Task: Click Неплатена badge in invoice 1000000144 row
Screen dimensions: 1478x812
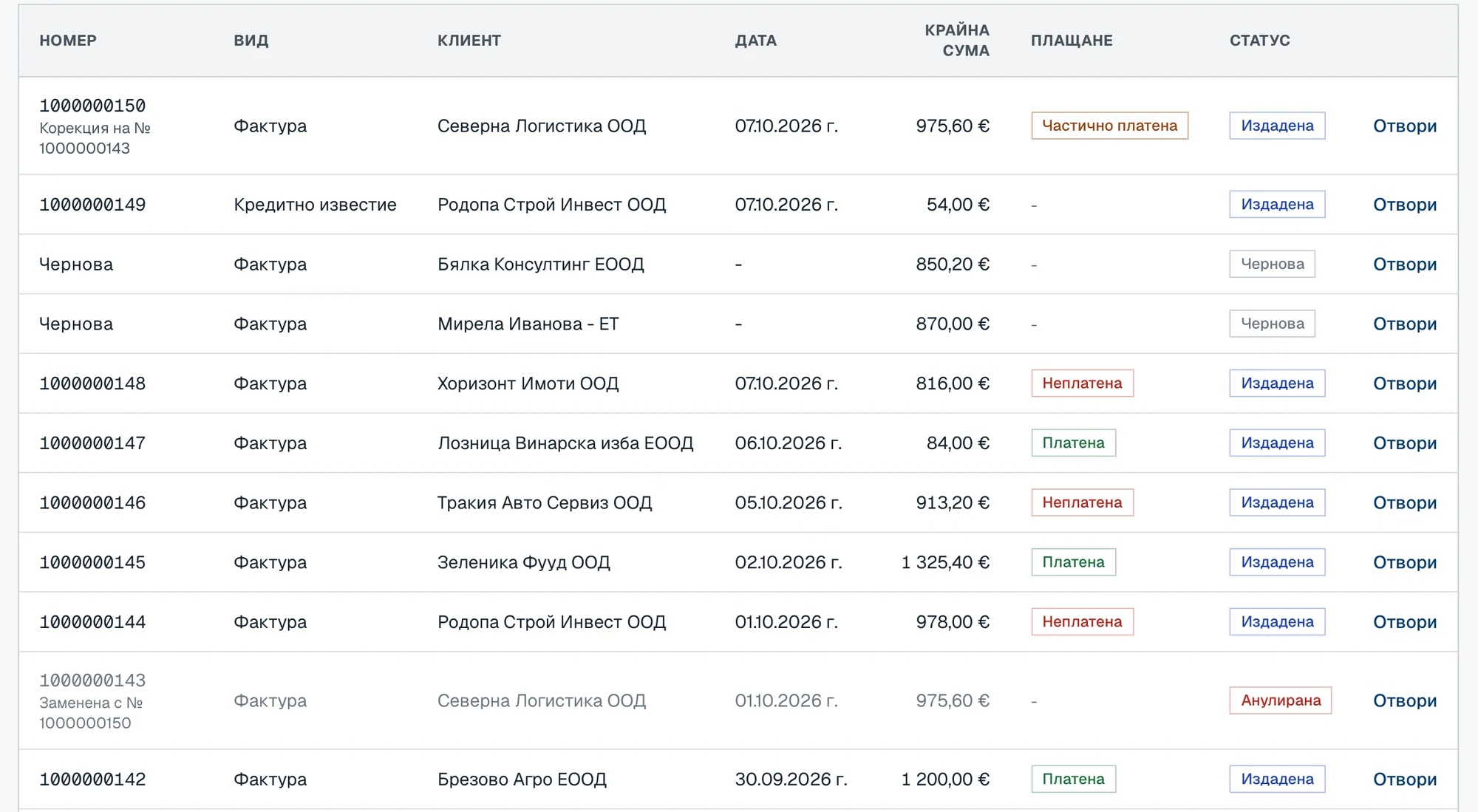Action: [1082, 622]
